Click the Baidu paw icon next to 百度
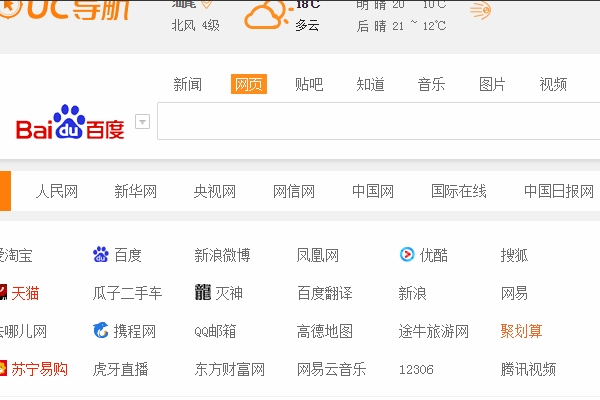This screenshot has height=400, width=600. coord(101,255)
